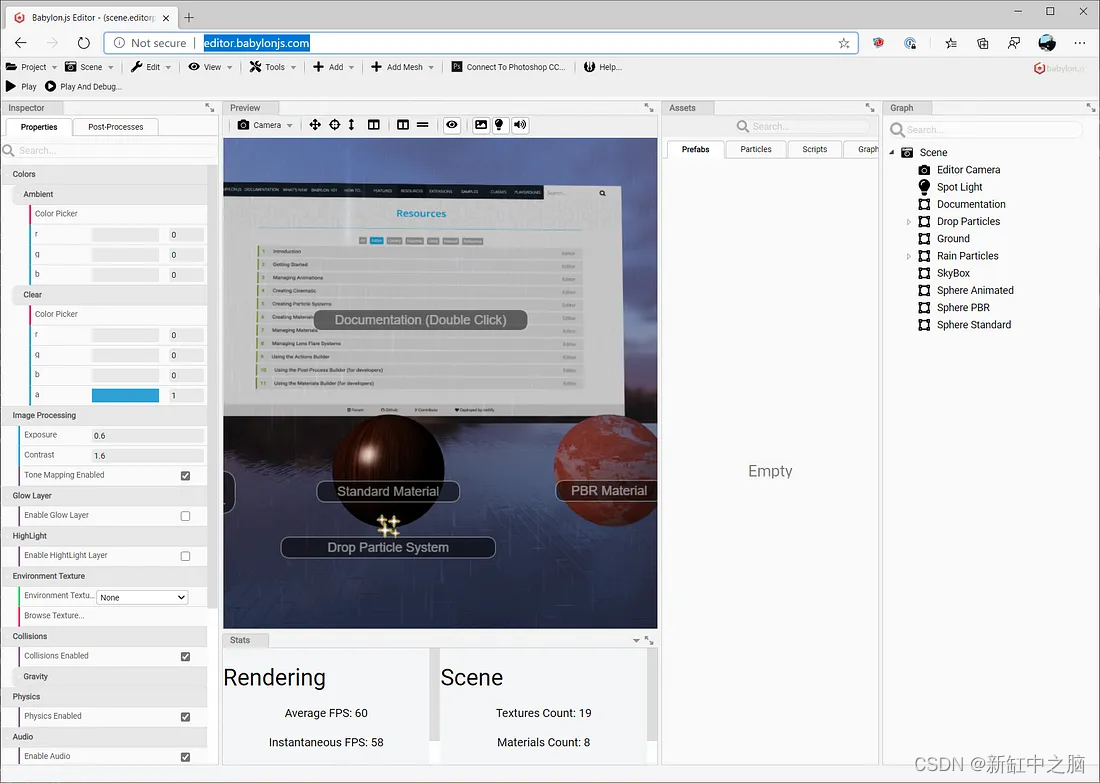Start Play And Debug
This screenshot has height=783, width=1100.
click(x=83, y=86)
